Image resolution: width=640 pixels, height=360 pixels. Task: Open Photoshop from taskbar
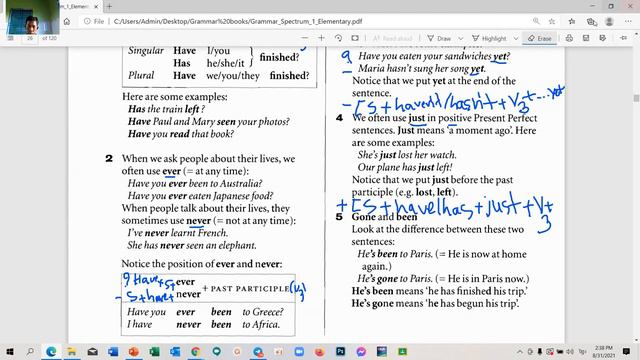340,351
